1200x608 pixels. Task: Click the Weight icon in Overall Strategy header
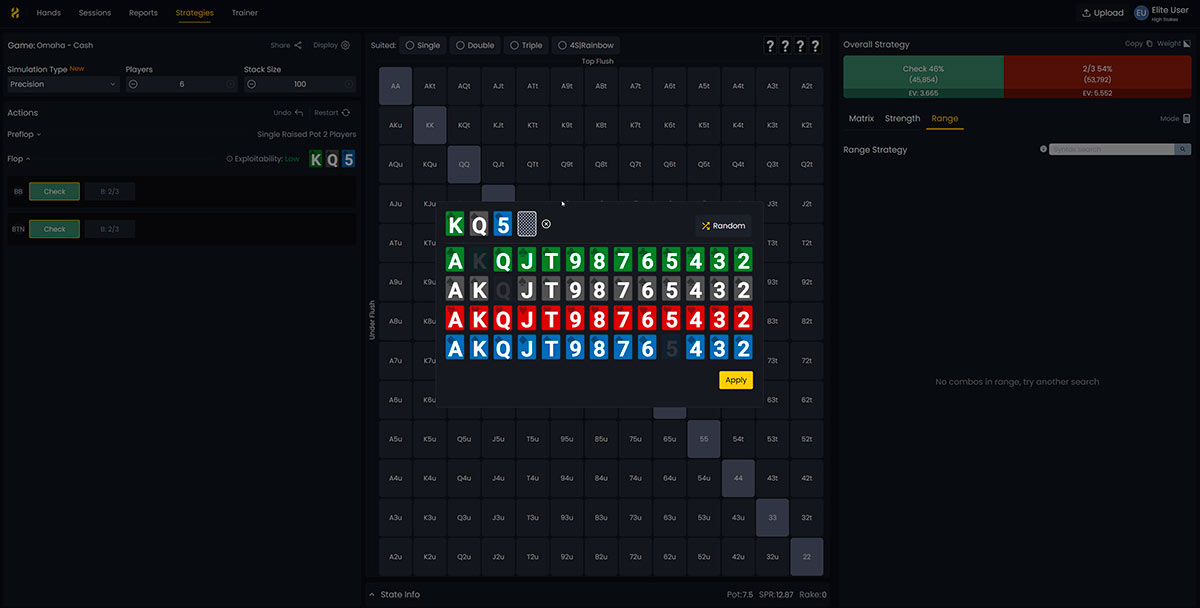pyautogui.click(x=1186, y=44)
